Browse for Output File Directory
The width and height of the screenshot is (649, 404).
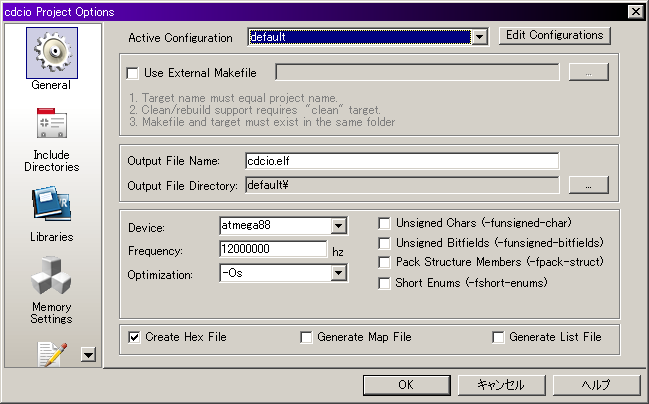[589, 185]
